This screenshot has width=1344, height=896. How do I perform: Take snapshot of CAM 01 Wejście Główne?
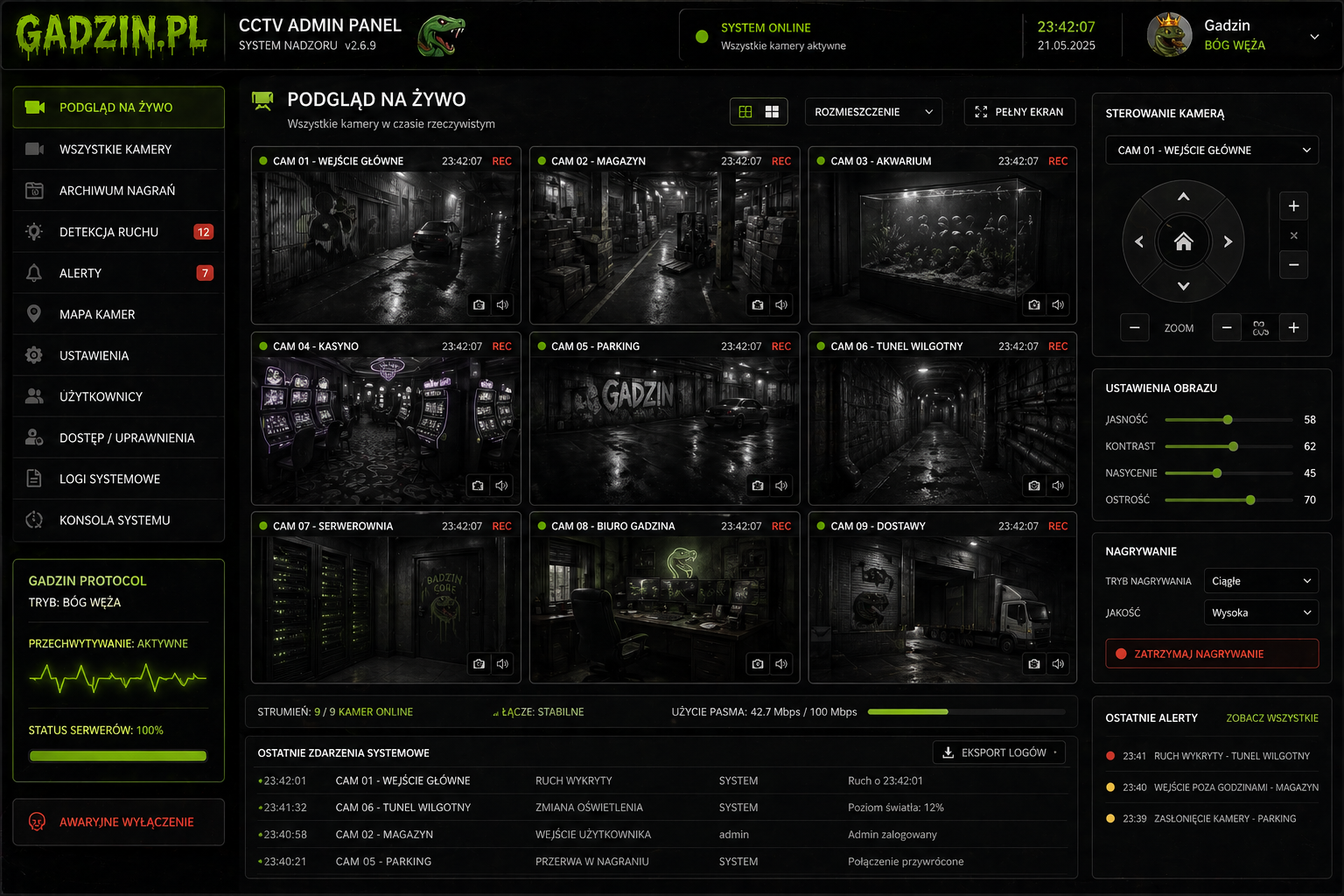479,305
